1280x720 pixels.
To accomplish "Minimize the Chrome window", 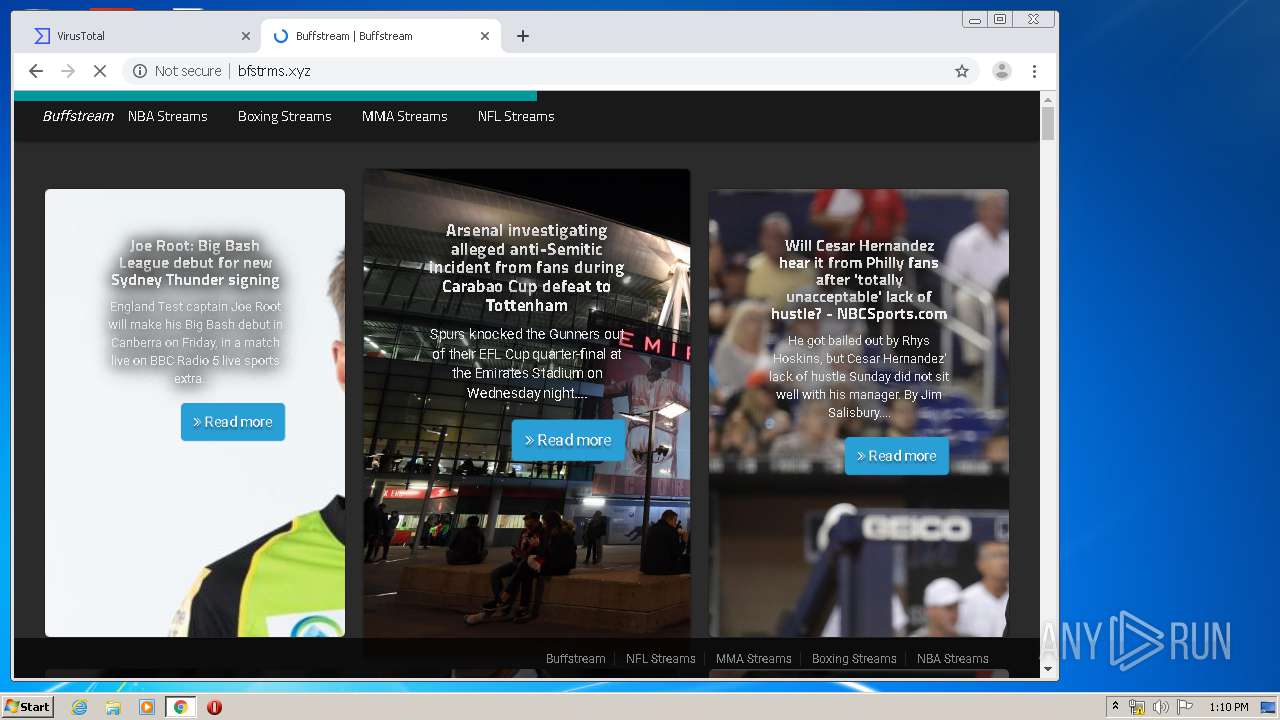I will (975, 19).
